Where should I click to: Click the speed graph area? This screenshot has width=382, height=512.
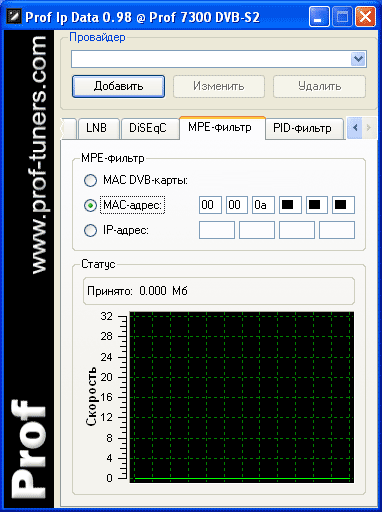(242, 397)
